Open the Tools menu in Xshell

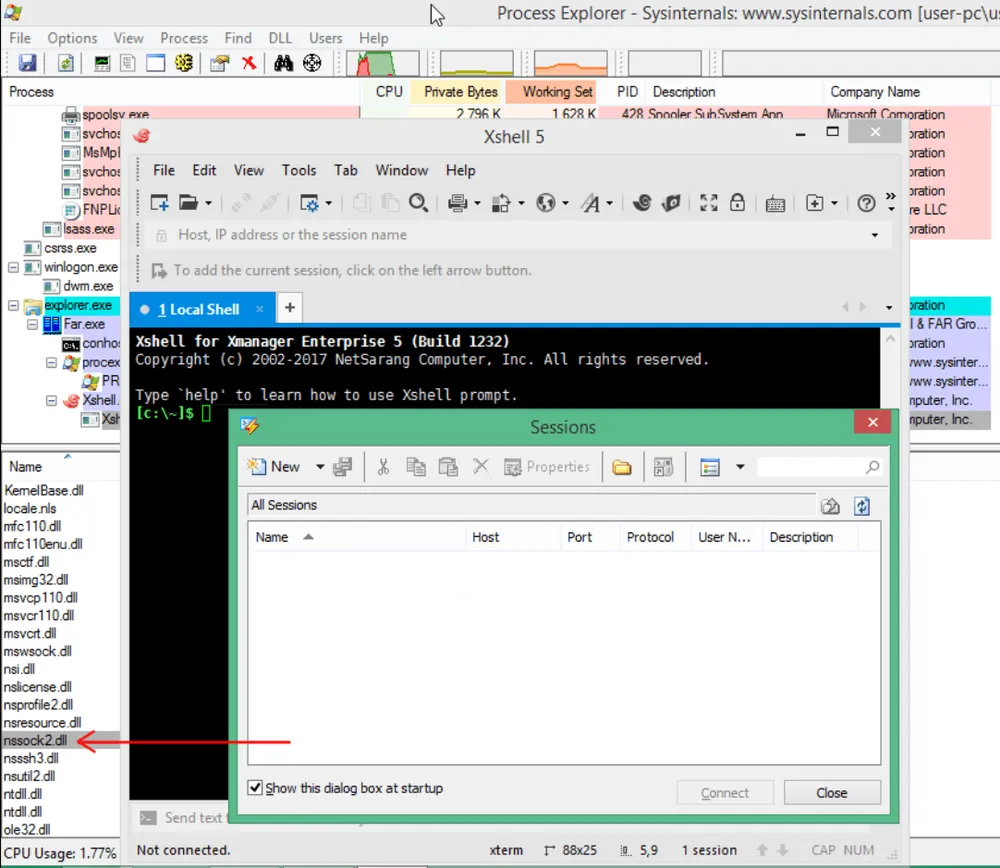pyautogui.click(x=298, y=170)
